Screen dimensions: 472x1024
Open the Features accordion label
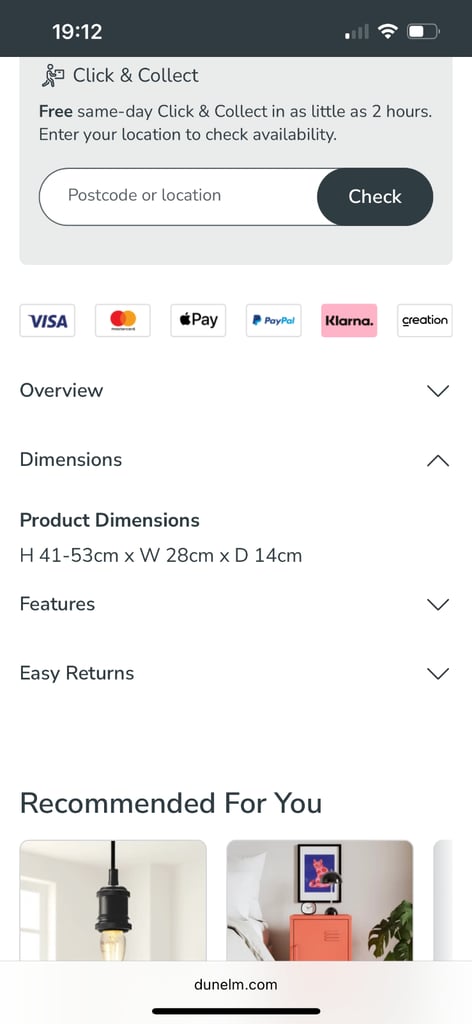(x=57, y=603)
